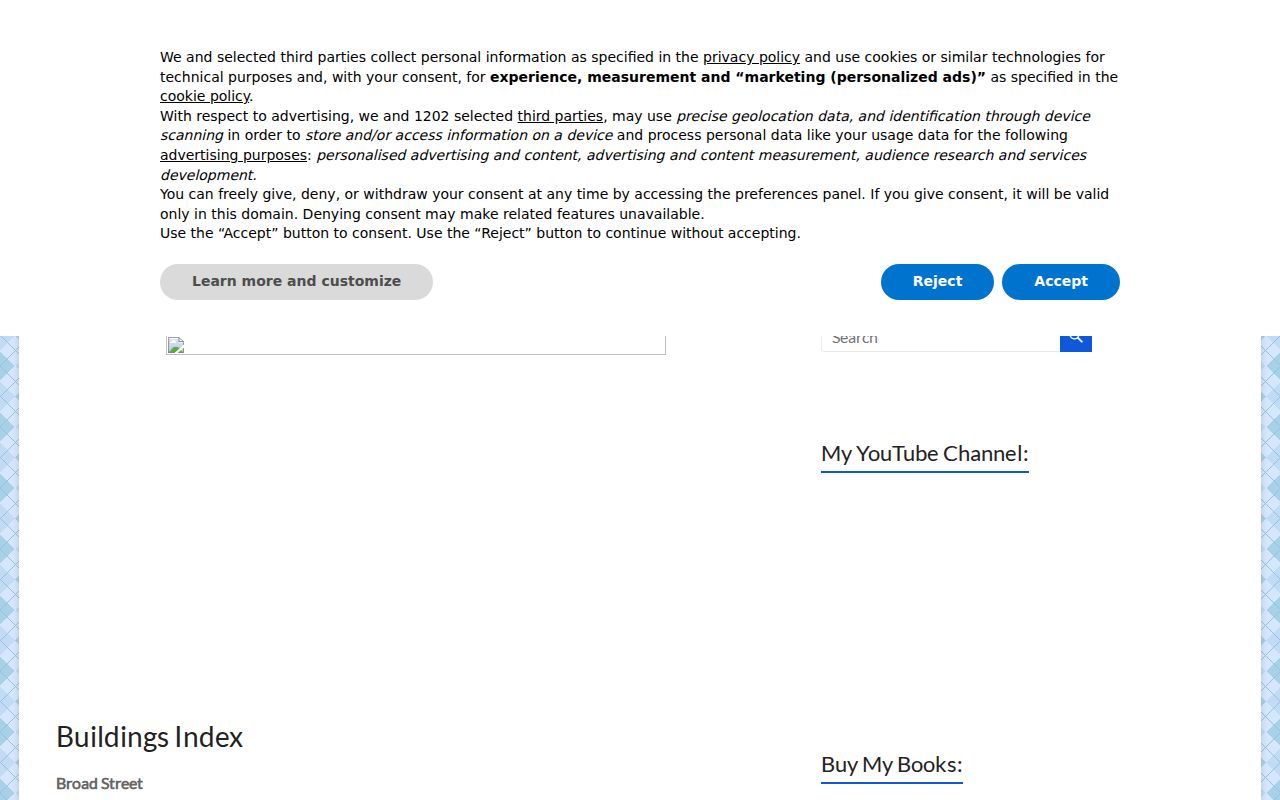Open Learn more and customize preferences
The height and width of the screenshot is (800, 1280).
[296, 282]
